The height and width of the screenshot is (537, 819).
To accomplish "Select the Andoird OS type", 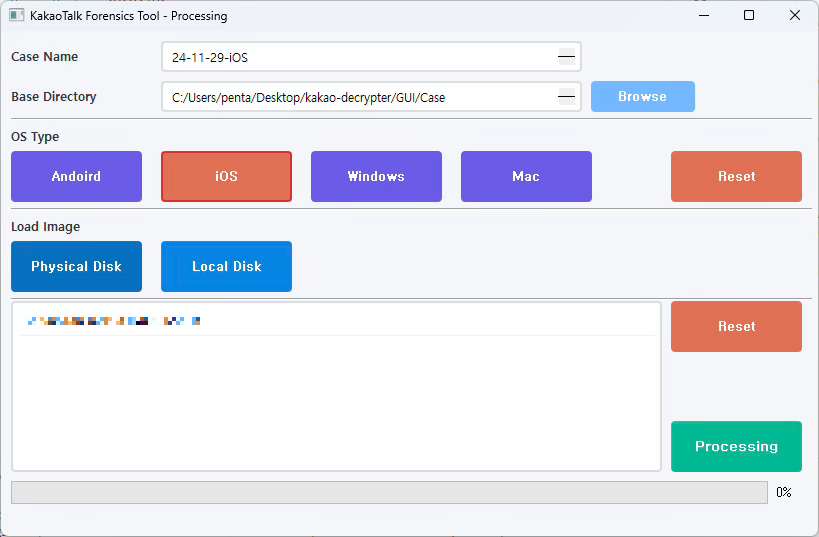I will click(x=76, y=177).
